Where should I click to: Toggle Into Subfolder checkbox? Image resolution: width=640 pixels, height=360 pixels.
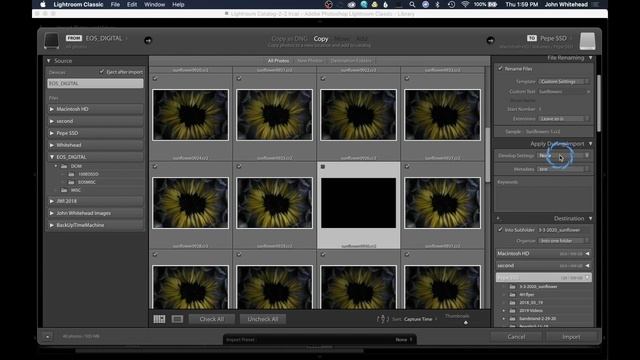pyautogui.click(x=500, y=230)
